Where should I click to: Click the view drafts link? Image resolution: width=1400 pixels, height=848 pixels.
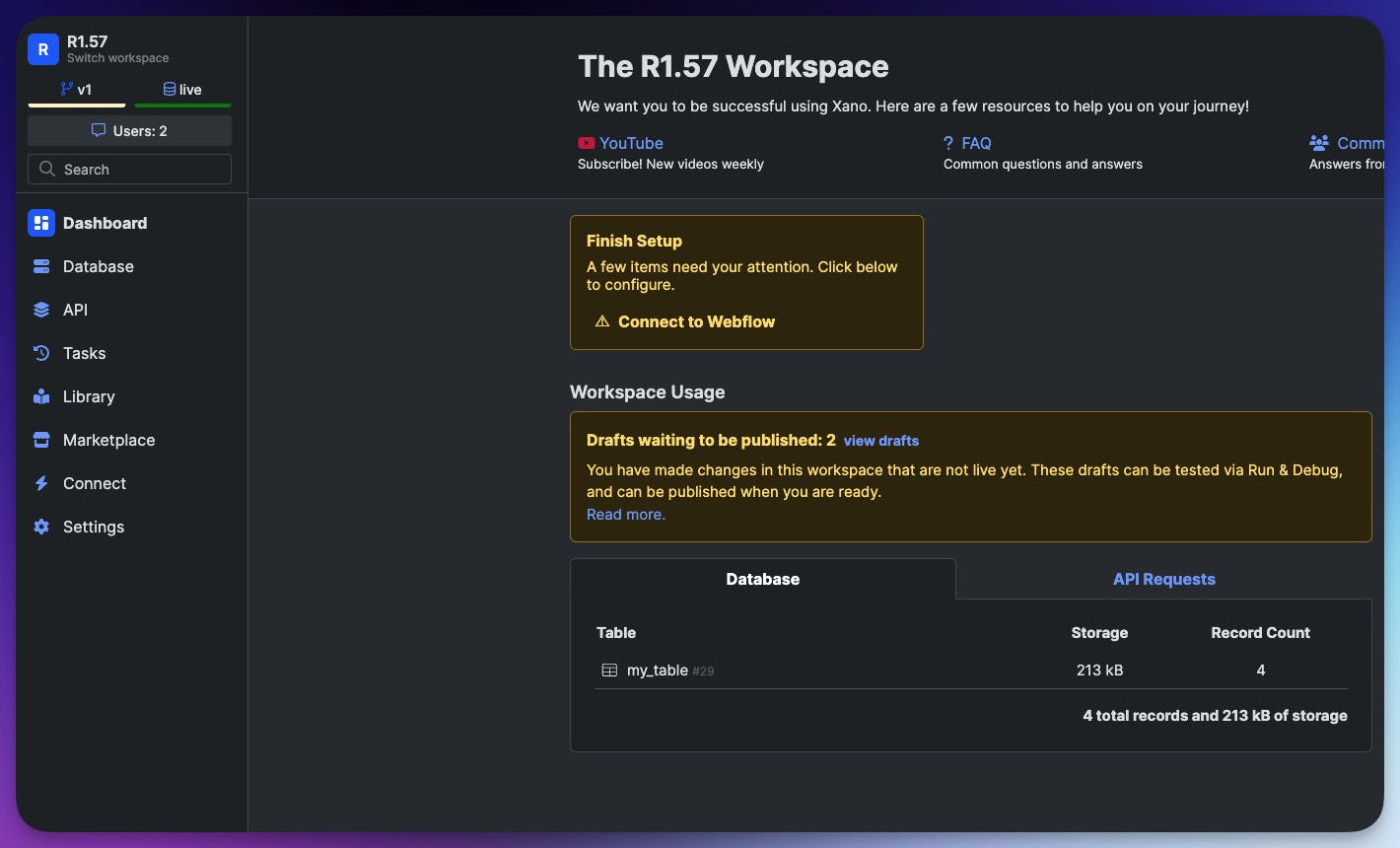click(881, 441)
